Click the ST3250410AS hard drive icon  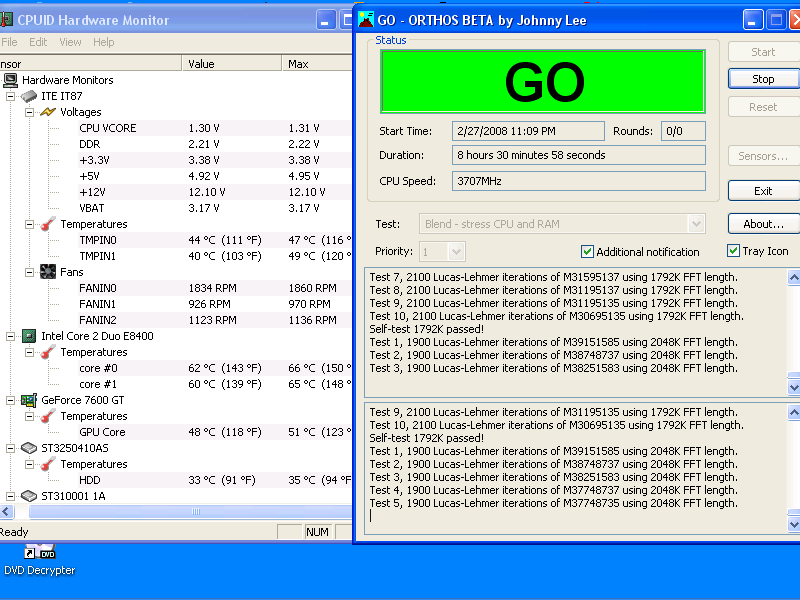pos(29,448)
